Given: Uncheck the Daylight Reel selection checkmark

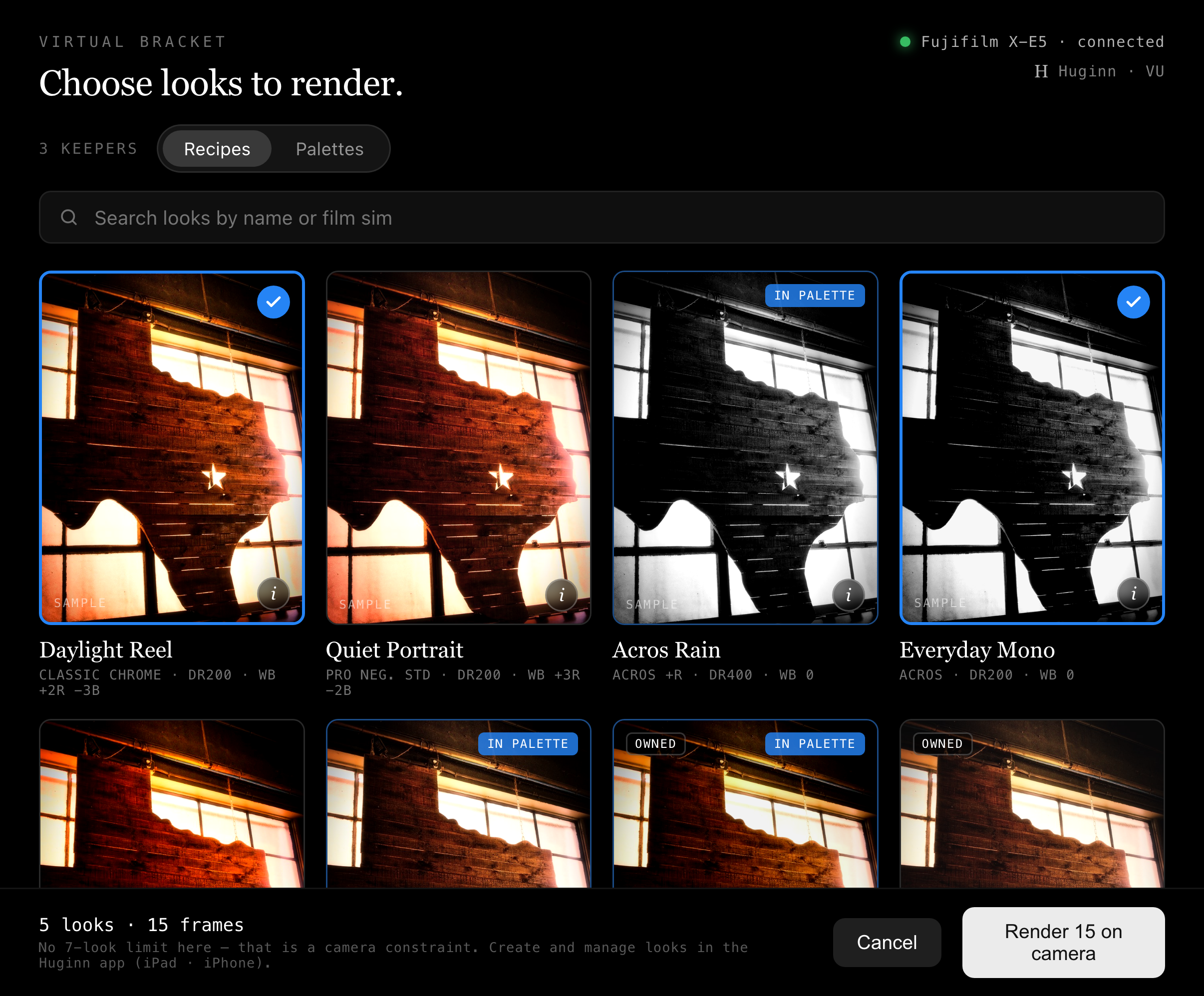Looking at the screenshot, I should [274, 302].
